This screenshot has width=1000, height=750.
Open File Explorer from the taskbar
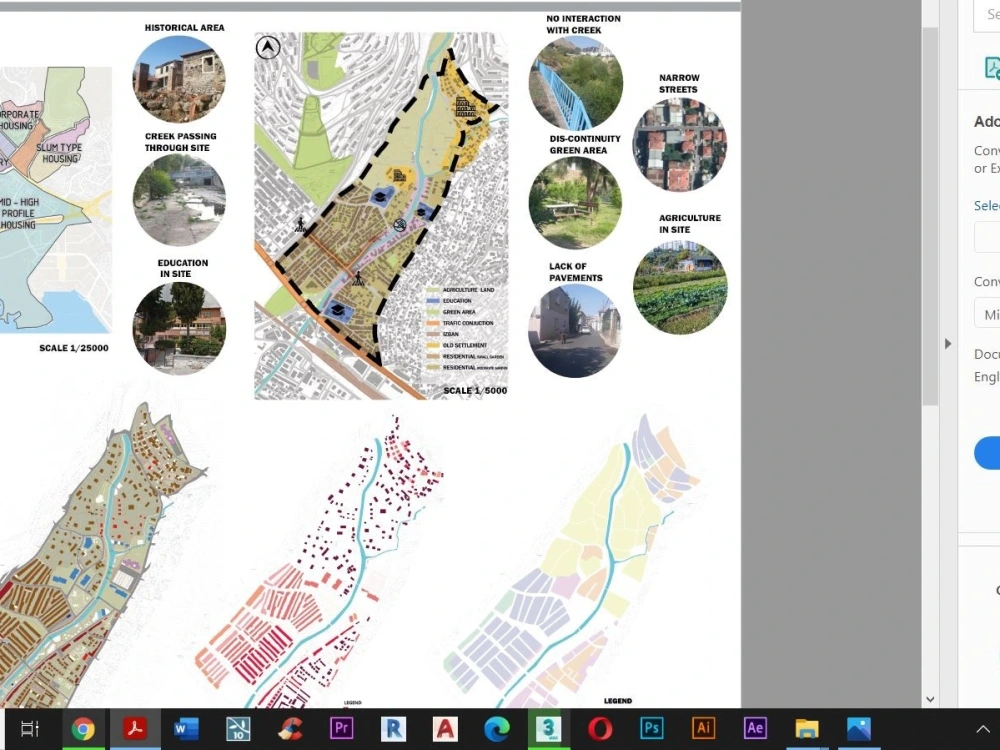point(807,728)
